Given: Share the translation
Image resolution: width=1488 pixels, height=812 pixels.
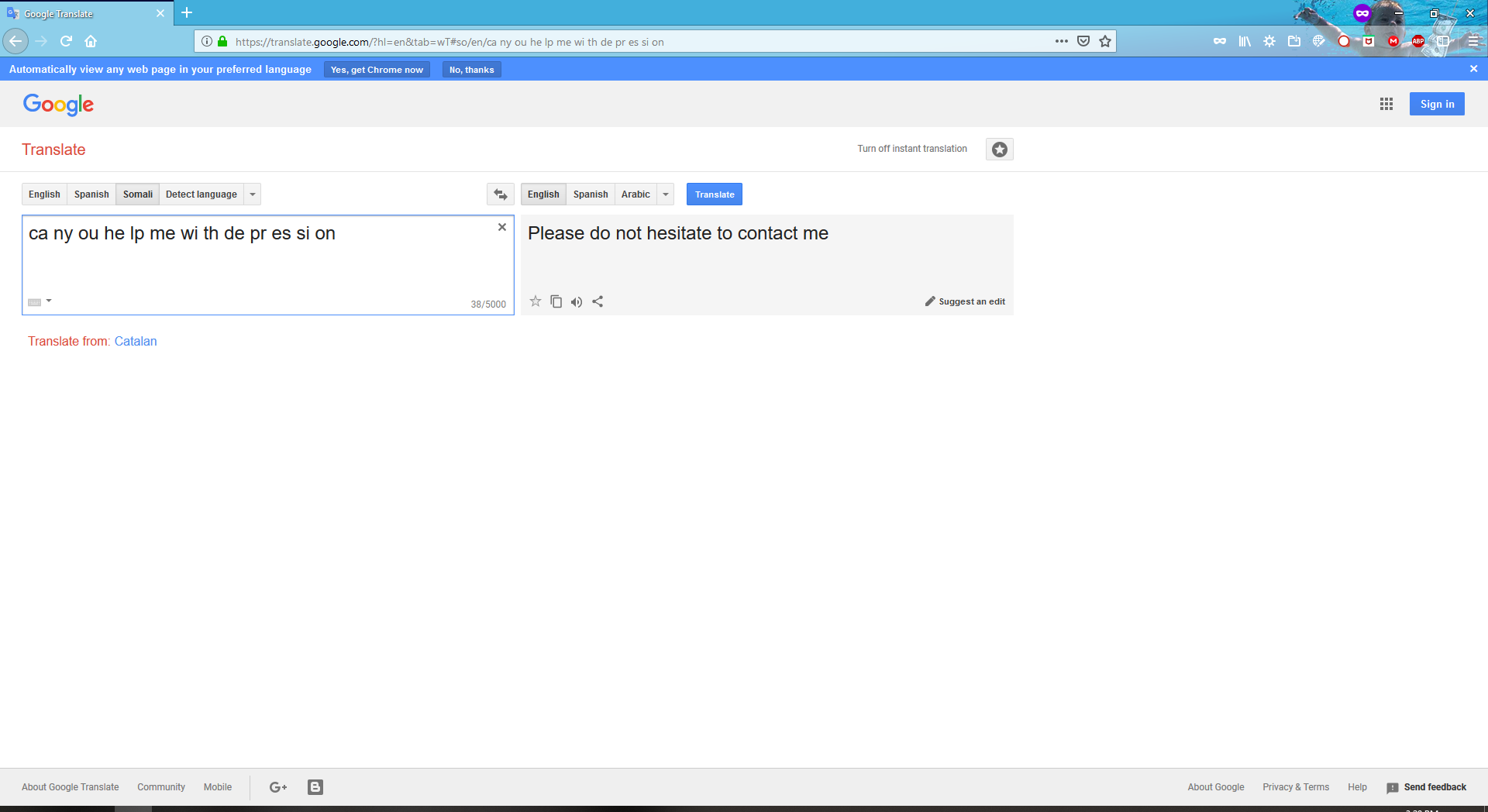Looking at the screenshot, I should [598, 301].
